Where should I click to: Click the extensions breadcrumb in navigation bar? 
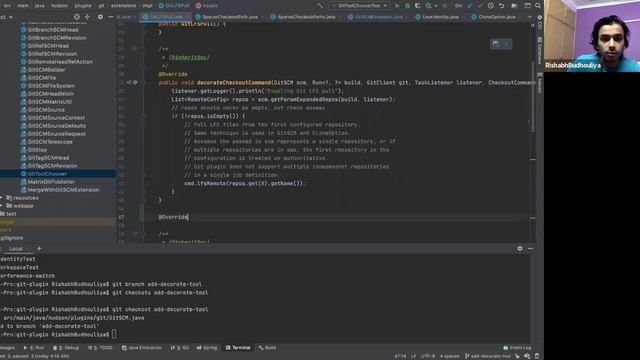pos(123,6)
